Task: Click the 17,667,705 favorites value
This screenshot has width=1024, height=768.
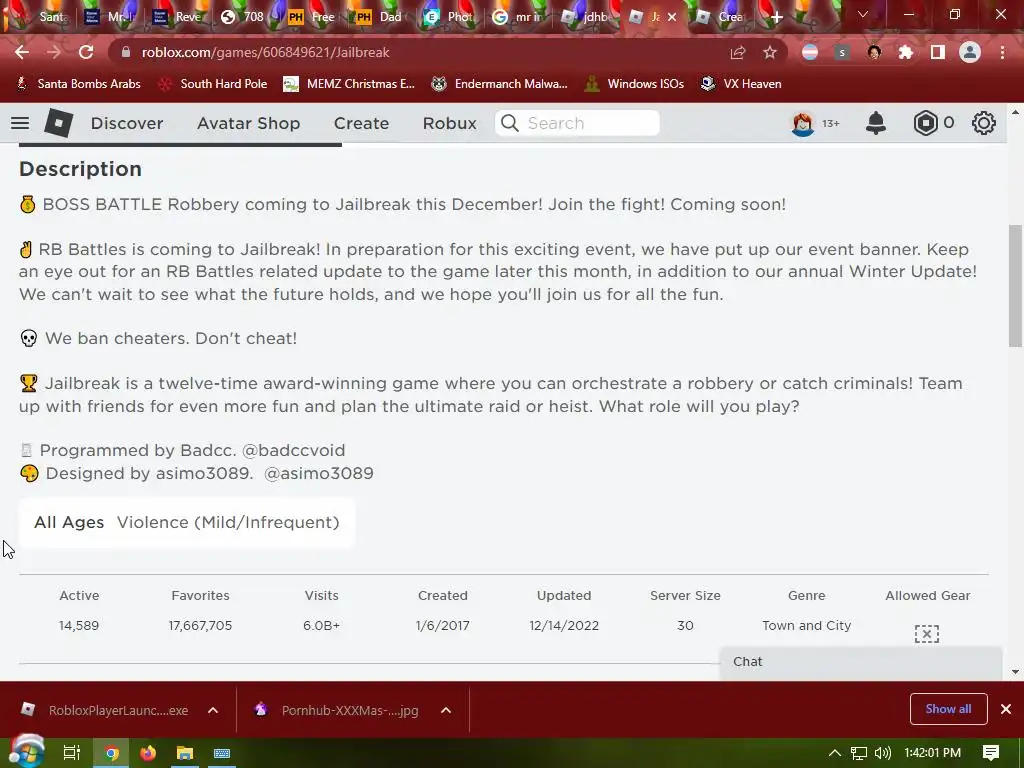Action: click(x=200, y=626)
